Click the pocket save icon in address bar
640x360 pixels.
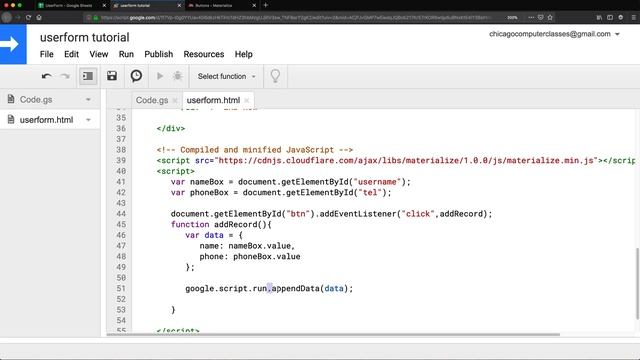point(540,18)
